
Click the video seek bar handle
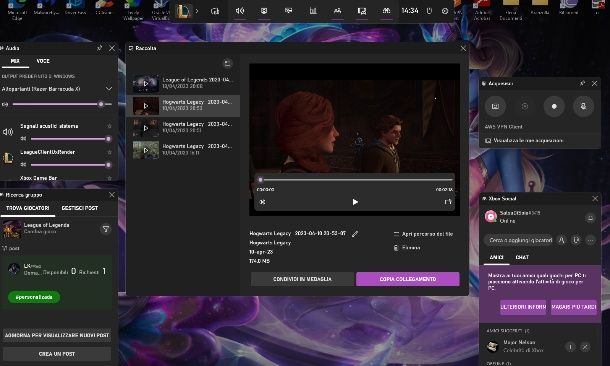[x=260, y=180]
